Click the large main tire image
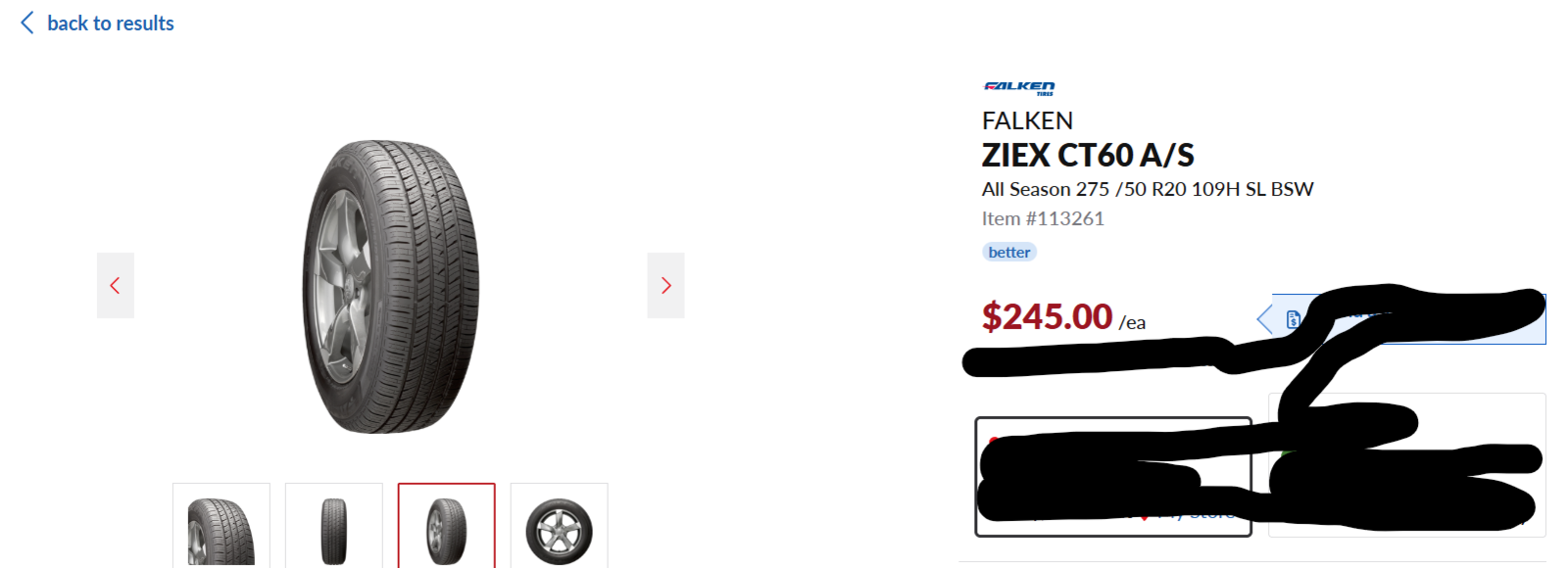The width and height of the screenshot is (1568, 568). 390,286
